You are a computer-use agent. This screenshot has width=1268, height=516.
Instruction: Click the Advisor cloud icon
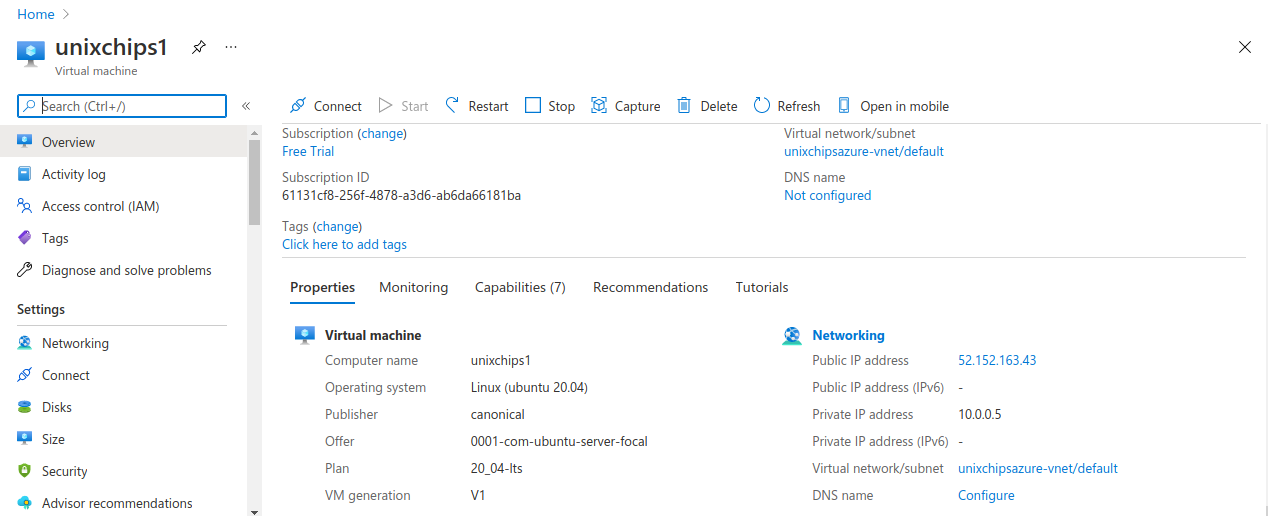pyautogui.click(x=25, y=503)
